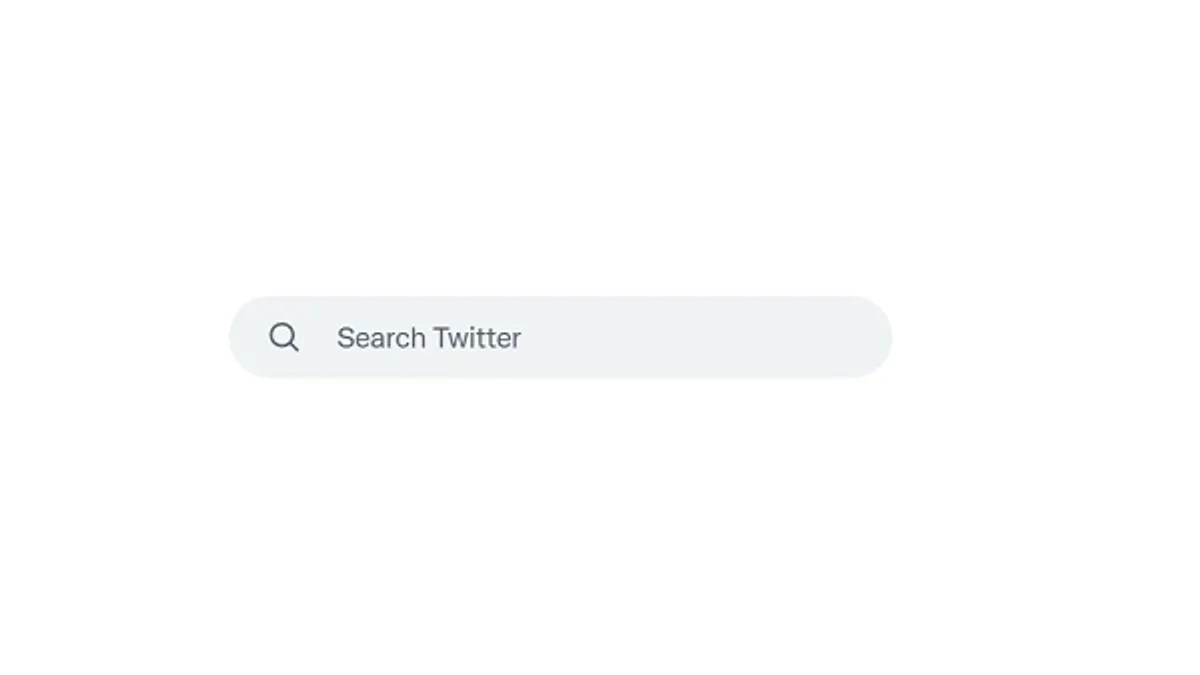Click between magnifier icon and placeholder text
Screen dimensions: 1200x675
click(318, 337)
